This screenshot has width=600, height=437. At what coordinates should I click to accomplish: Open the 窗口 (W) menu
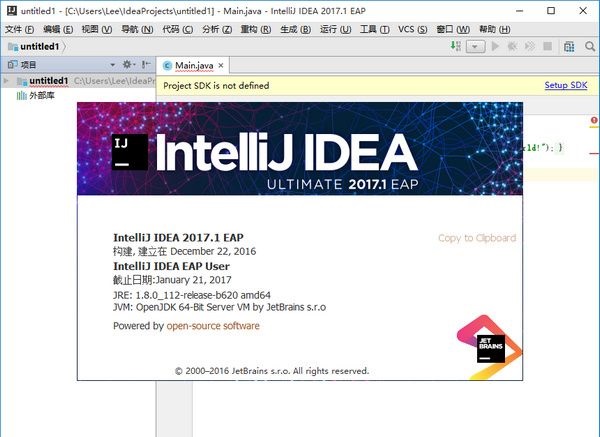[x=453, y=29]
